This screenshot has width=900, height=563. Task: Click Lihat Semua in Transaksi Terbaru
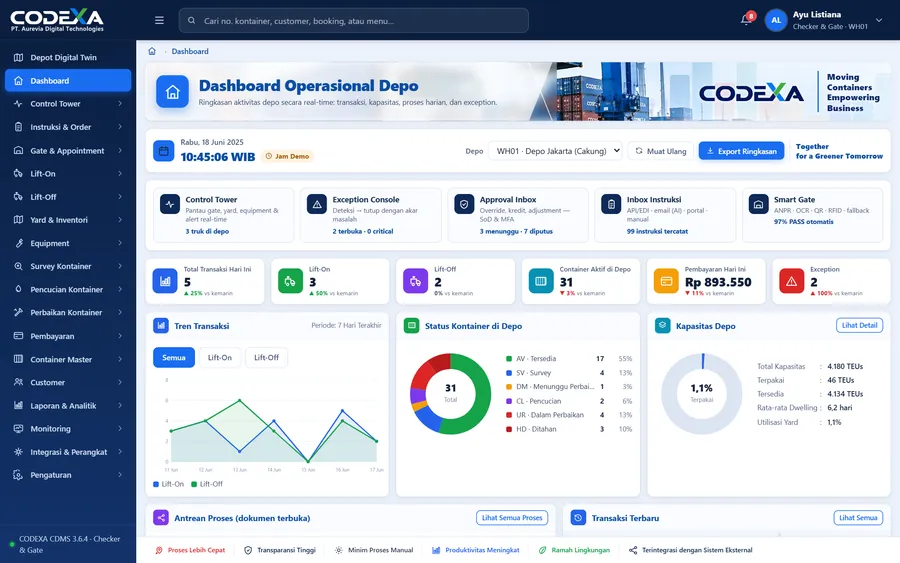[x=858, y=518]
